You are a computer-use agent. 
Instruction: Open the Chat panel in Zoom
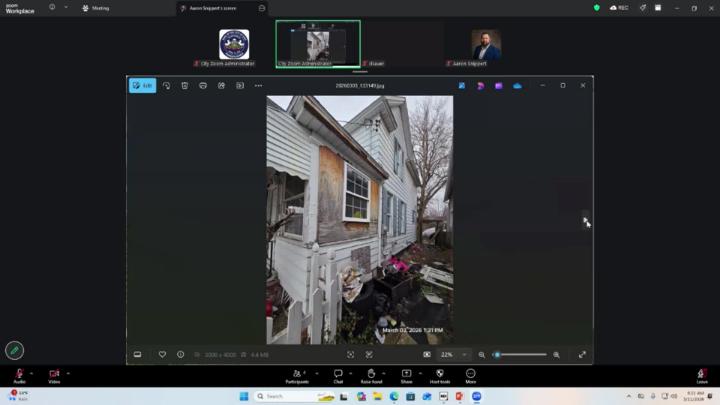click(338, 375)
